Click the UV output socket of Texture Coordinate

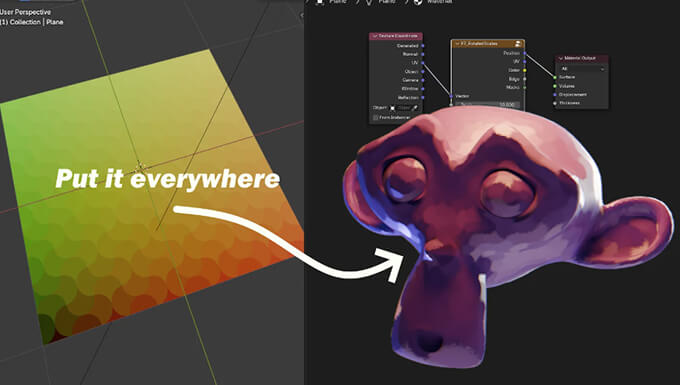click(x=423, y=63)
